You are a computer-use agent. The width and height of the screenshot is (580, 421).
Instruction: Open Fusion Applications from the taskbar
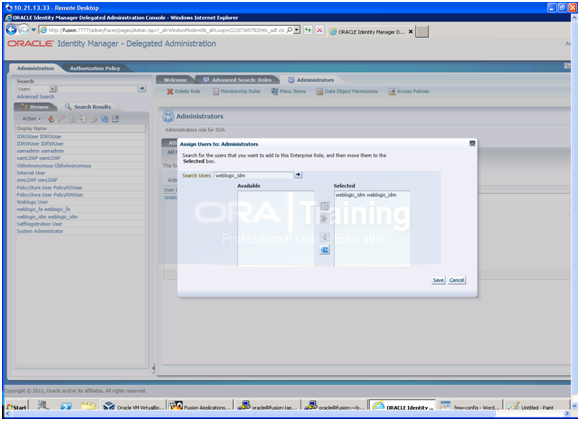[x=200, y=407]
